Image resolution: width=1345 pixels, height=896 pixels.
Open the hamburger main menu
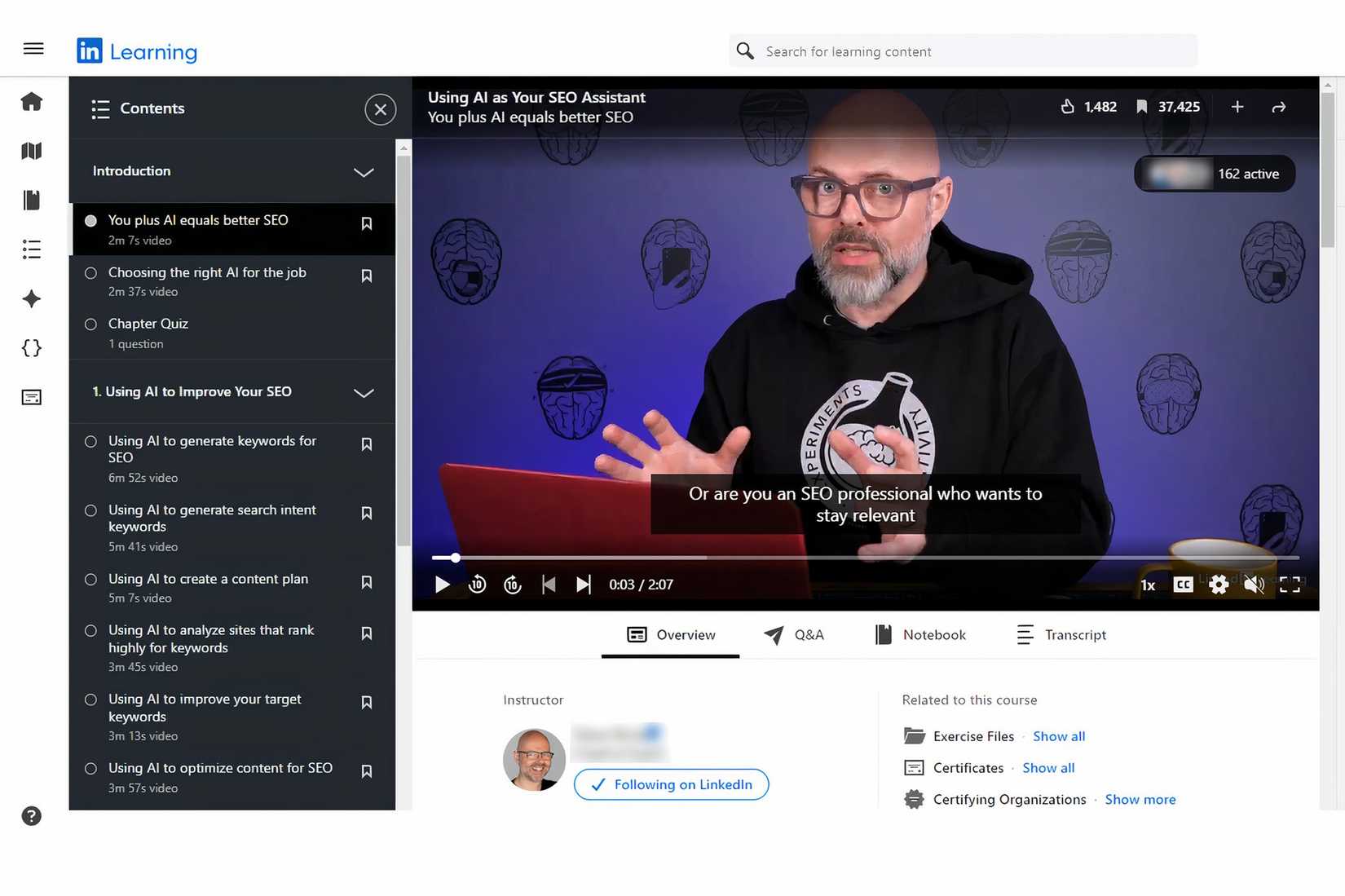click(33, 49)
